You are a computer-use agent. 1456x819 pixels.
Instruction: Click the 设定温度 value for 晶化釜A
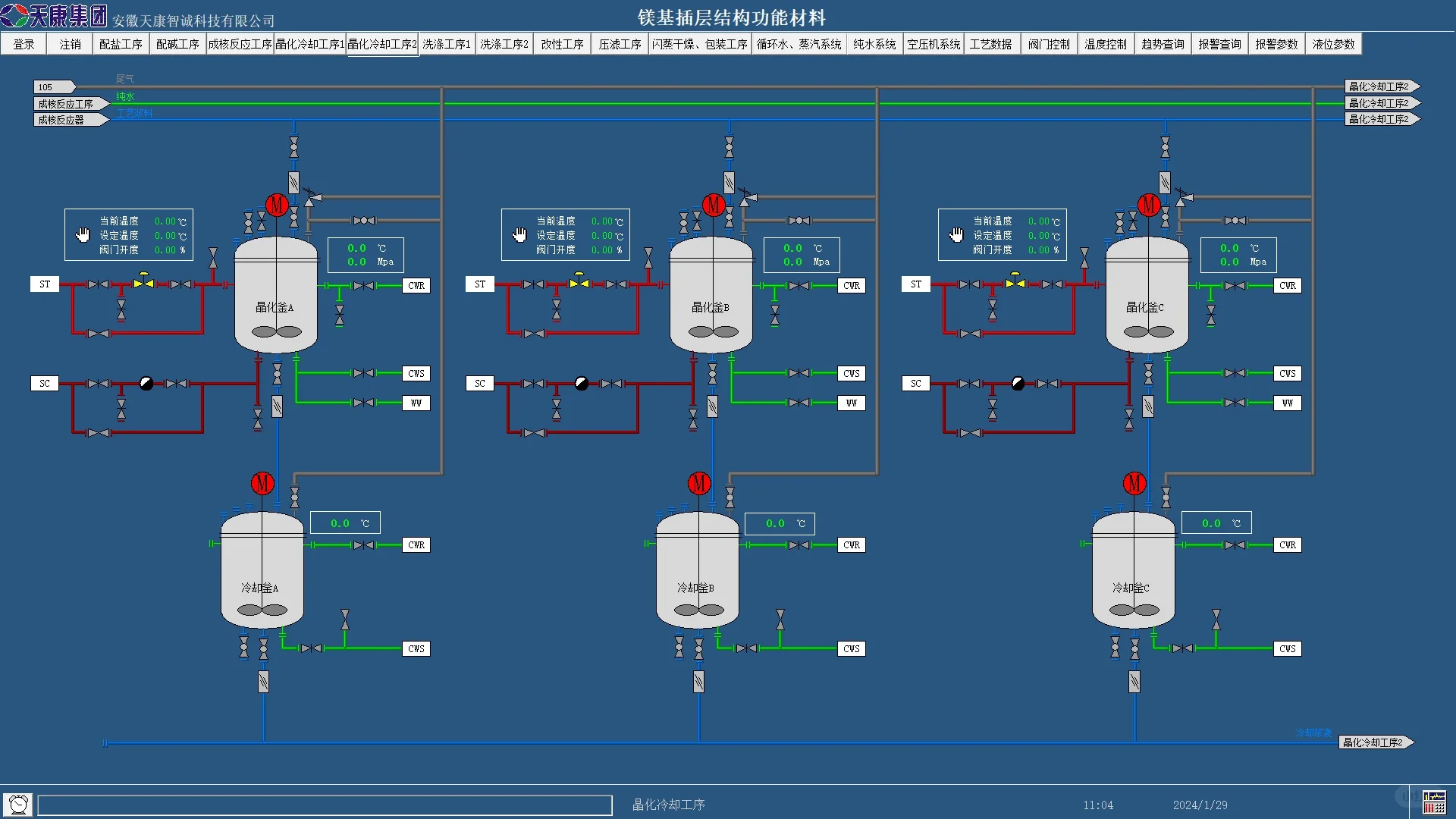pyautogui.click(x=165, y=236)
